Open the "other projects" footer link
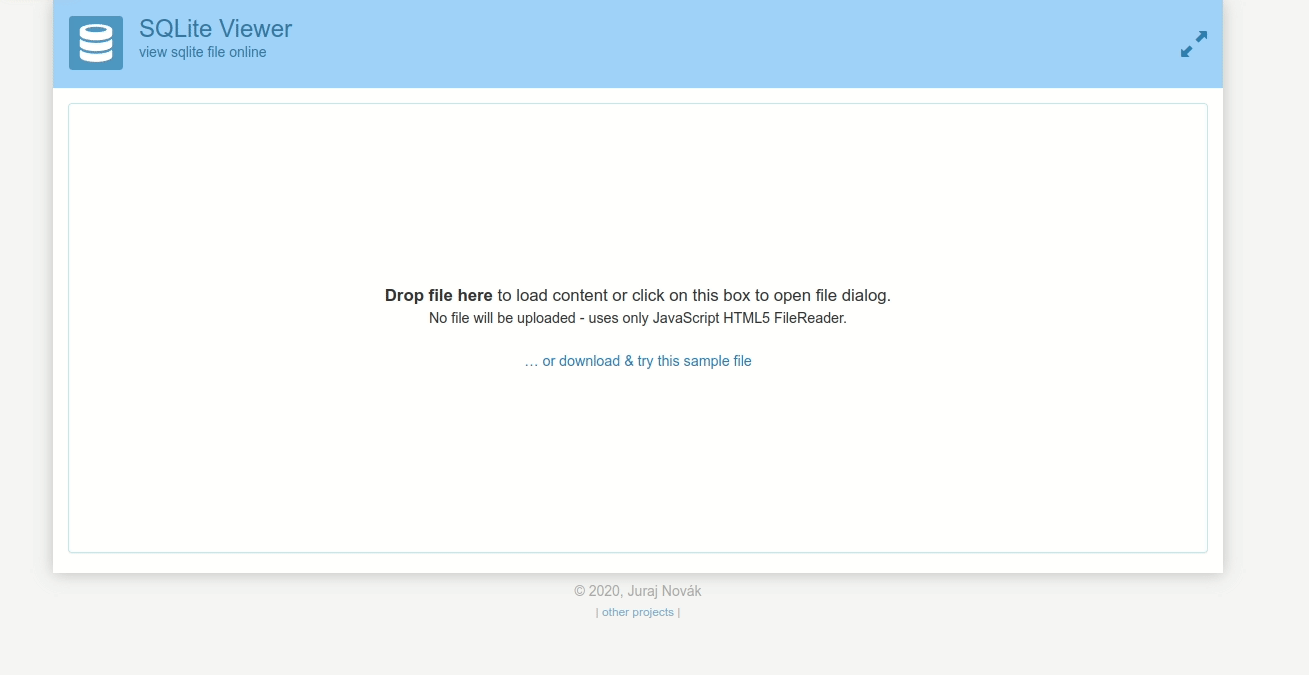Viewport: 1309px width, 675px height. pyautogui.click(x=638, y=612)
